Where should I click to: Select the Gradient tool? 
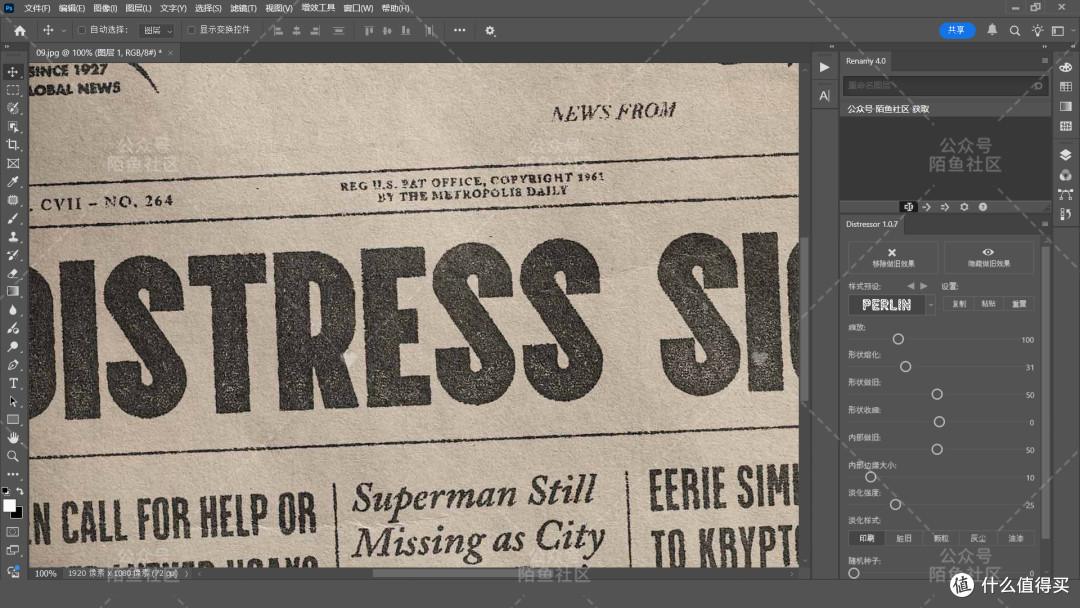(x=13, y=291)
